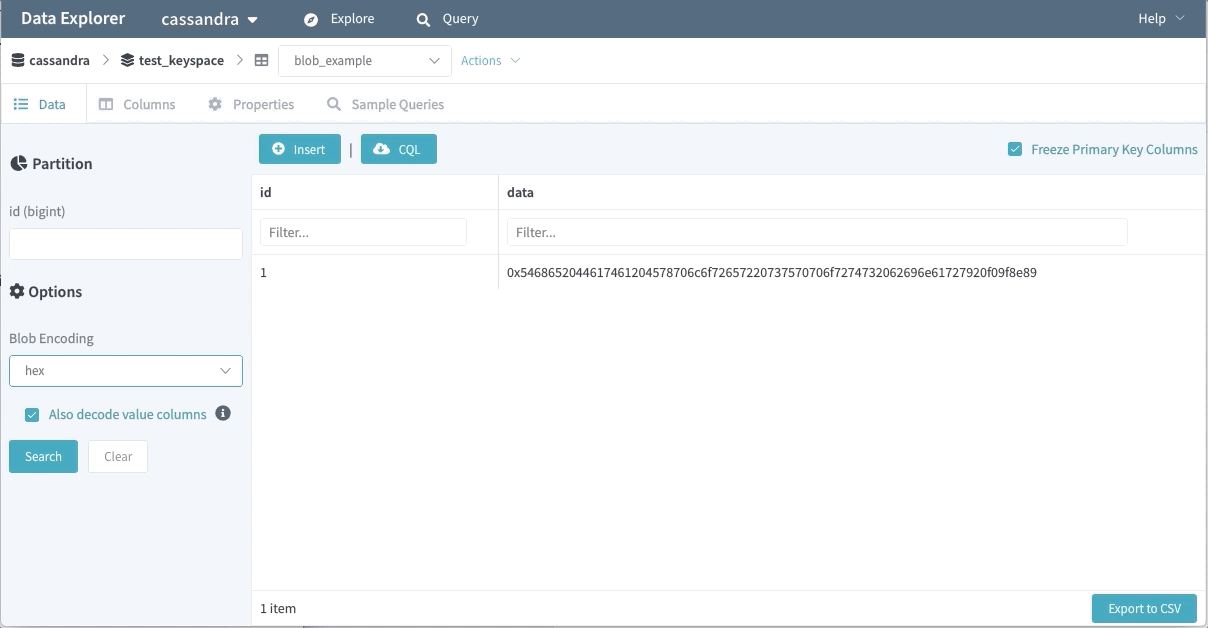
Task: Open the Blob Encoding hex dropdown
Action: coord(126,370)
